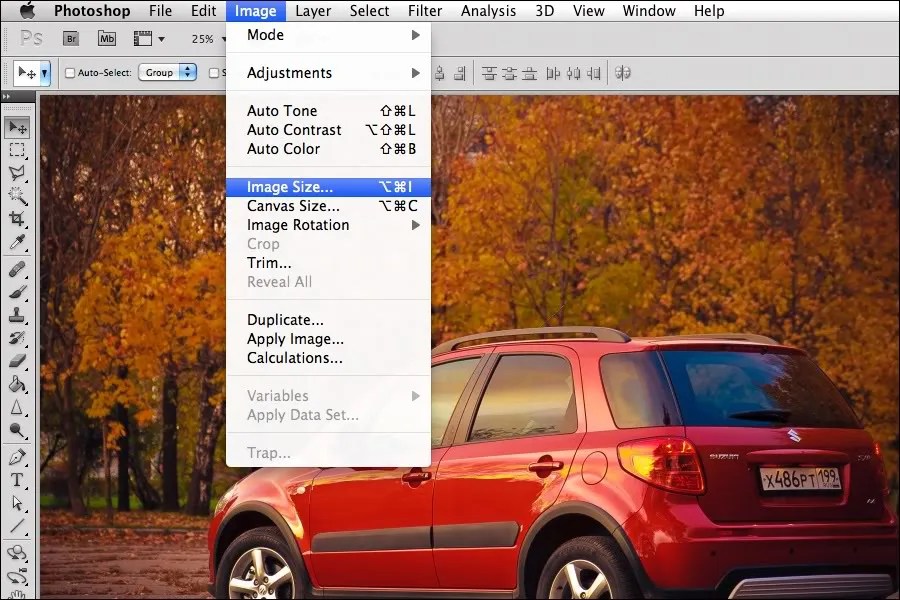The height and width of the screenshot is (600, 900).
Task: Select the Spot Healing Brush tool
Action: (x=17, y=269)
